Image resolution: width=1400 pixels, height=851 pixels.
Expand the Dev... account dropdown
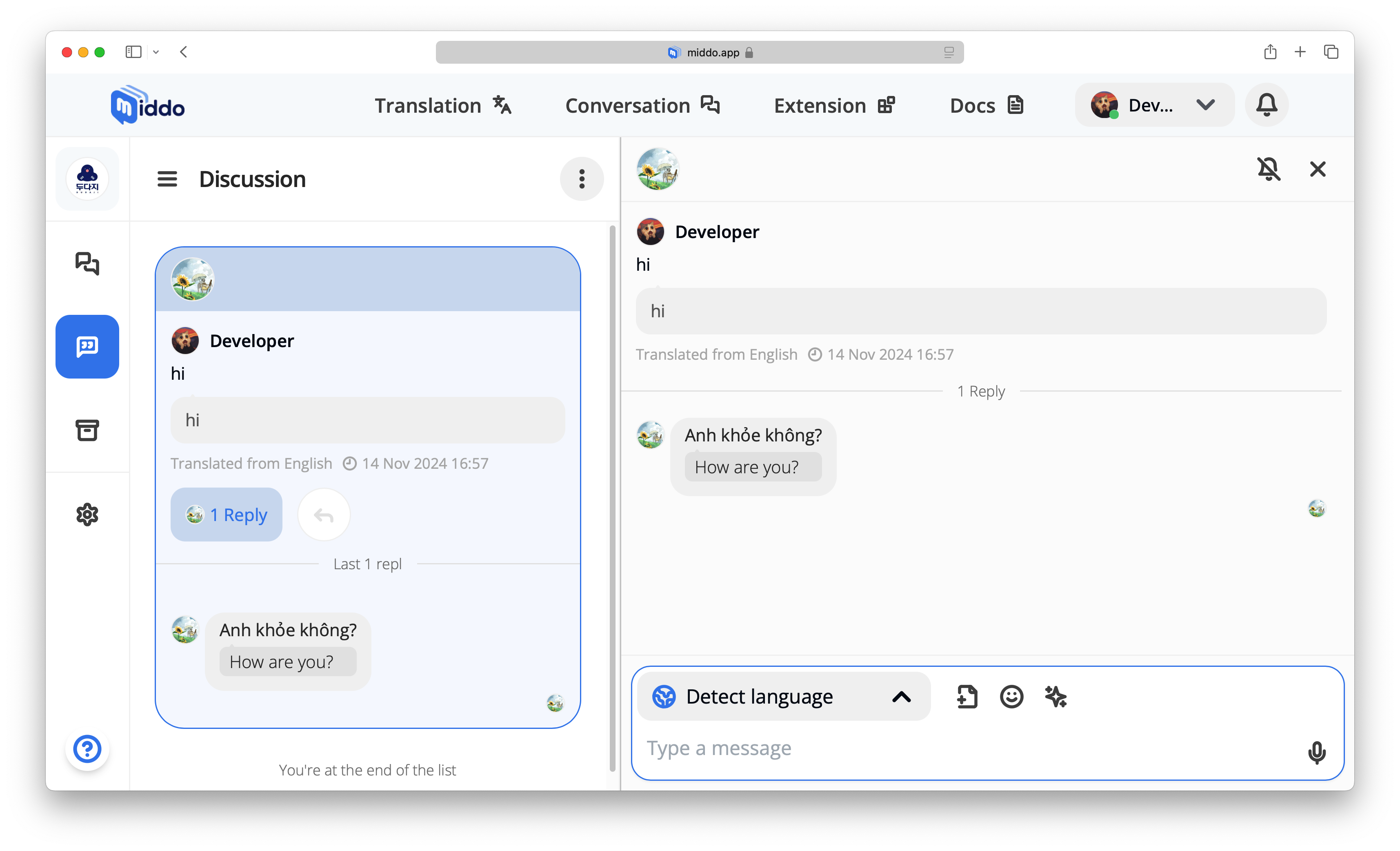pos(1154,105)
